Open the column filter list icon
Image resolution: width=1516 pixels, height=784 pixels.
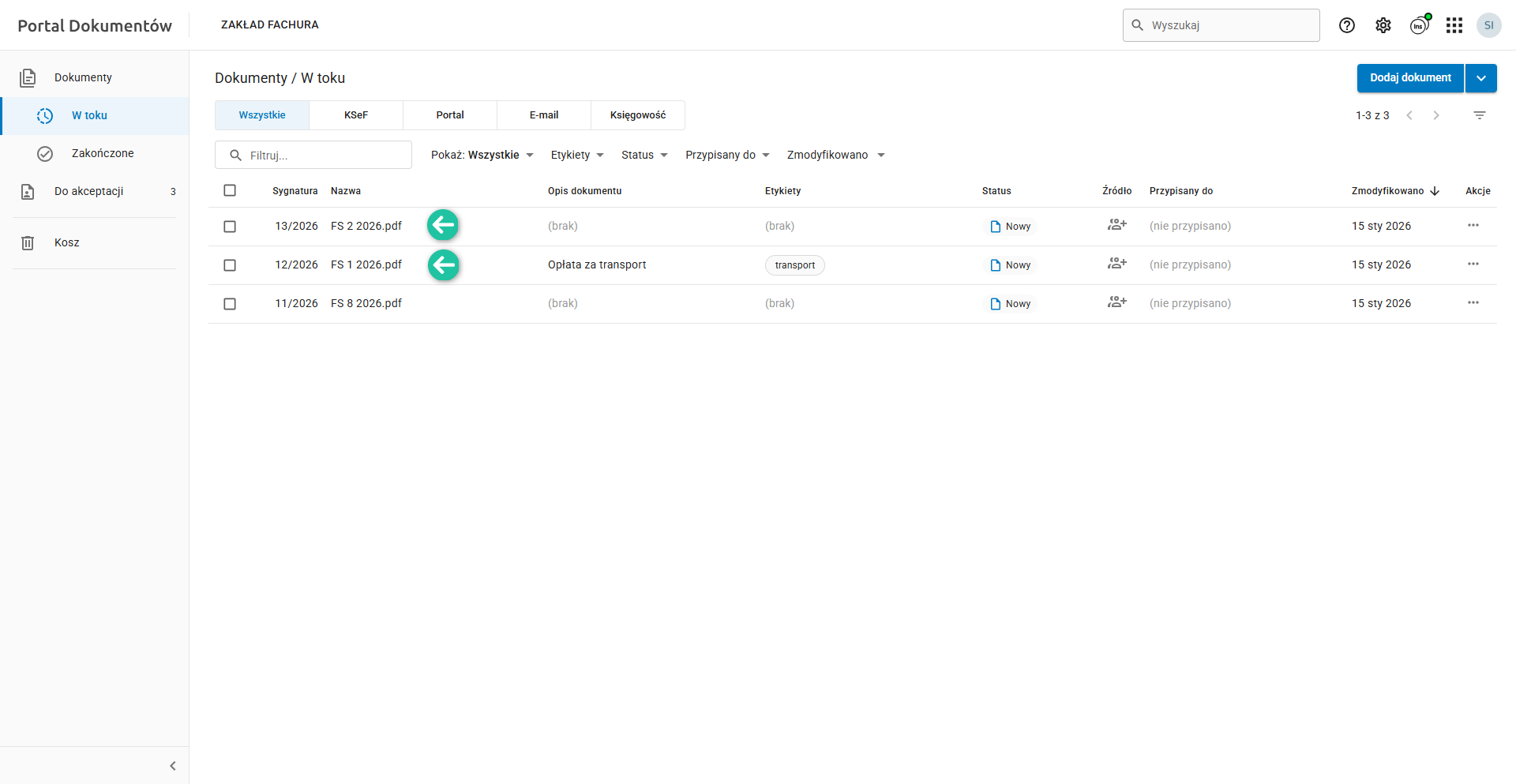tap(1480, 115)
